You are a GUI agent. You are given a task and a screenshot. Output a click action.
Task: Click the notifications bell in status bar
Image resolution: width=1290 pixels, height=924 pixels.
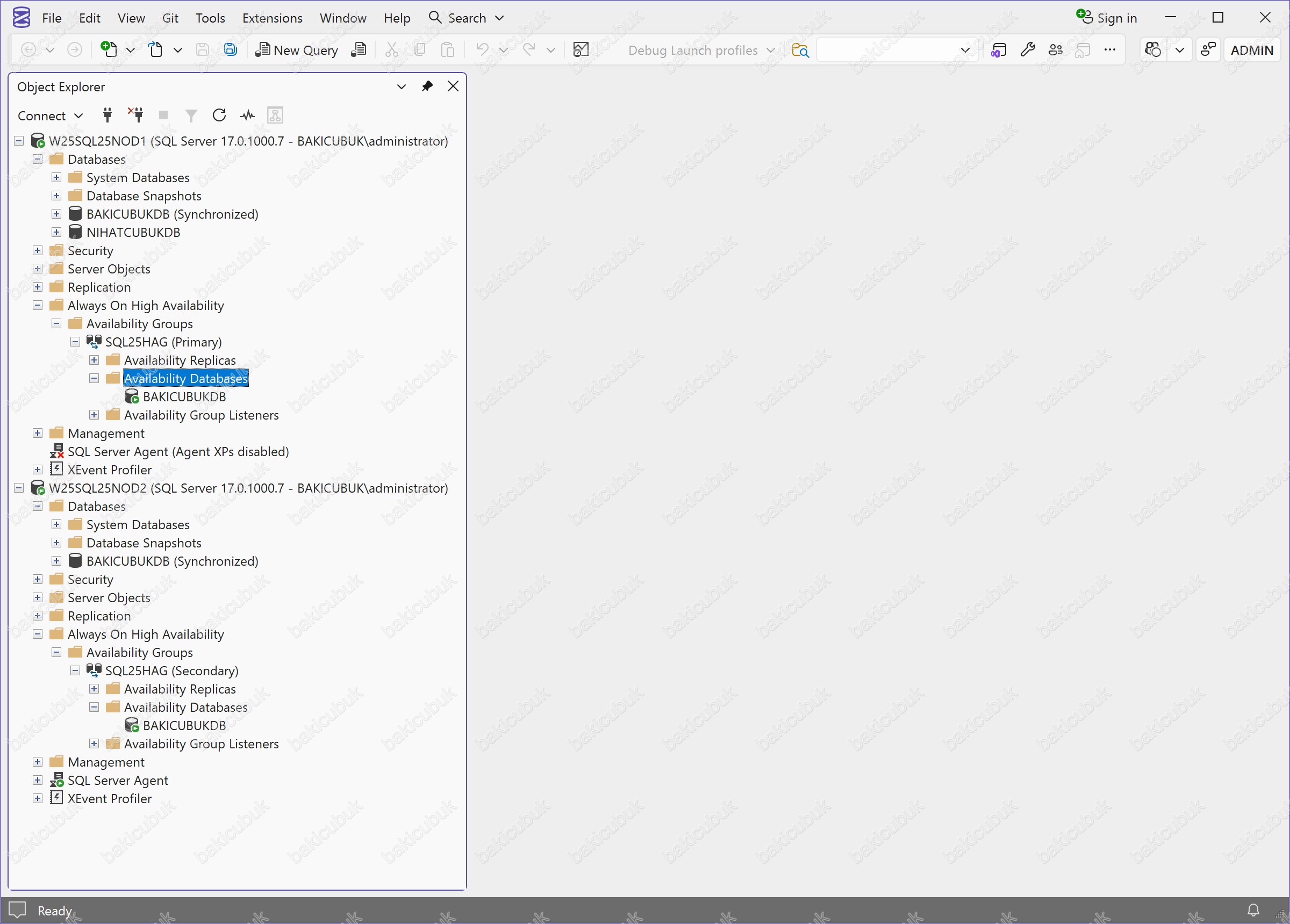[1253, 910]
